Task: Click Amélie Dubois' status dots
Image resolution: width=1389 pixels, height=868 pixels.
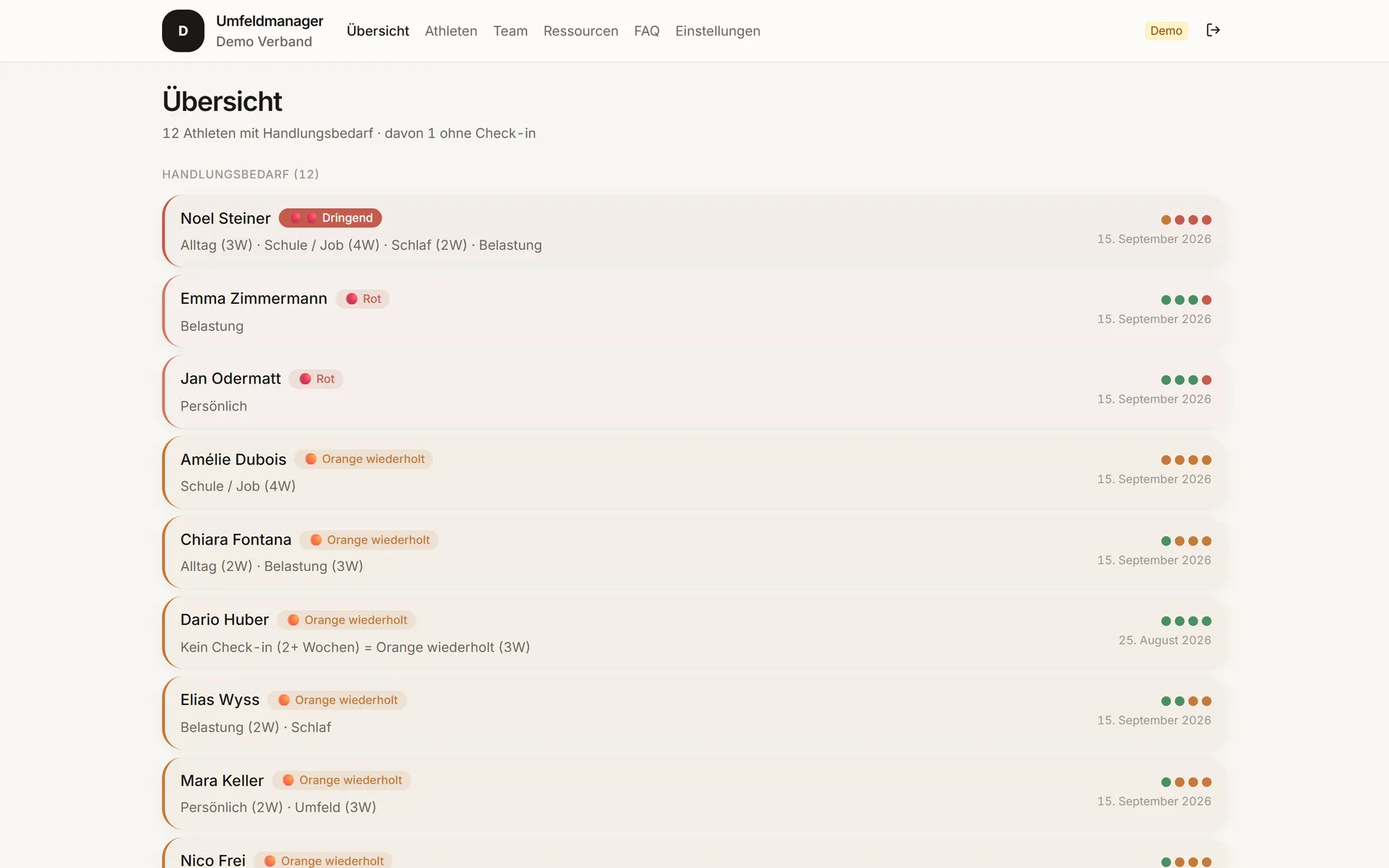Action: (1186, 460)
